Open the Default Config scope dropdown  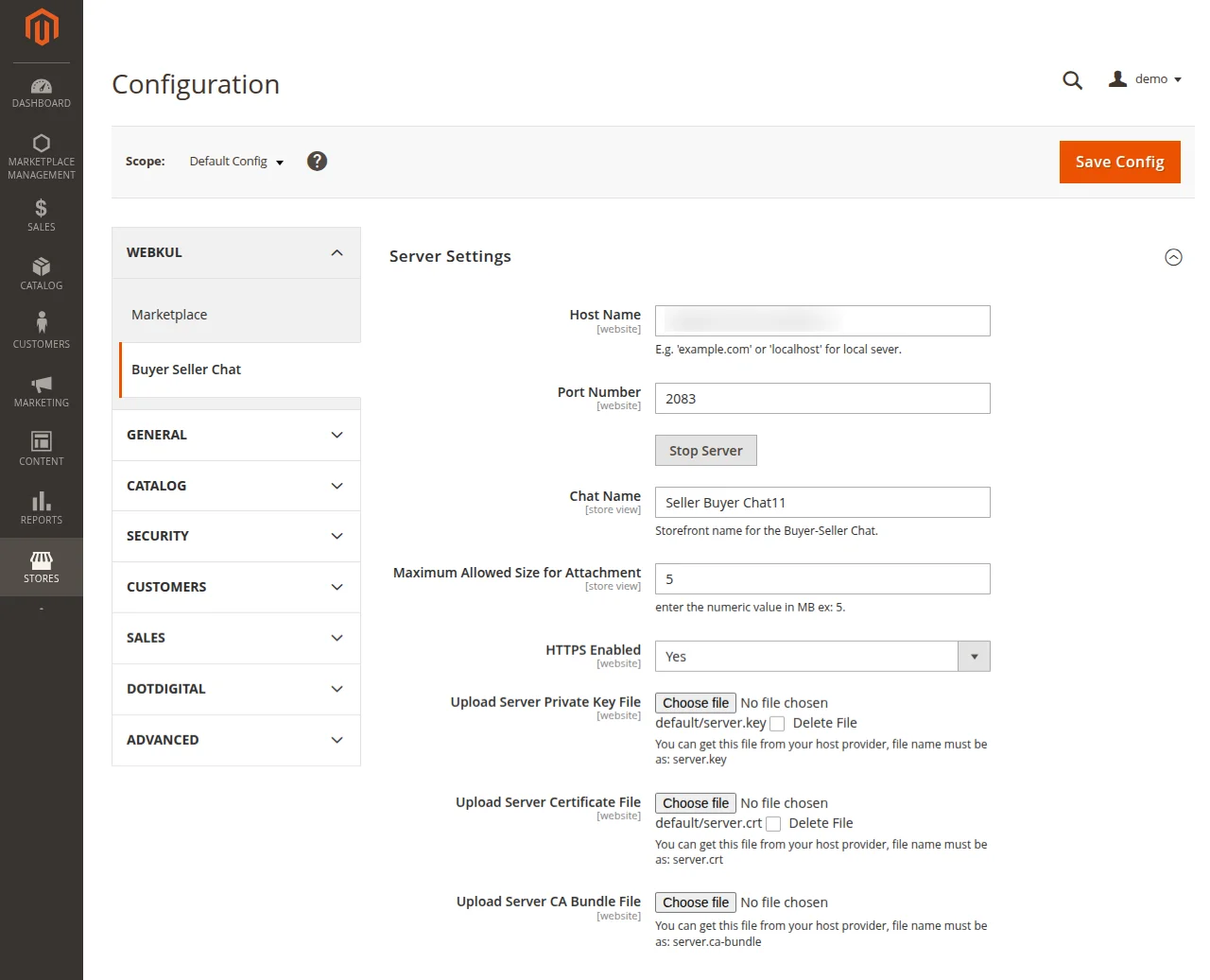234,161
